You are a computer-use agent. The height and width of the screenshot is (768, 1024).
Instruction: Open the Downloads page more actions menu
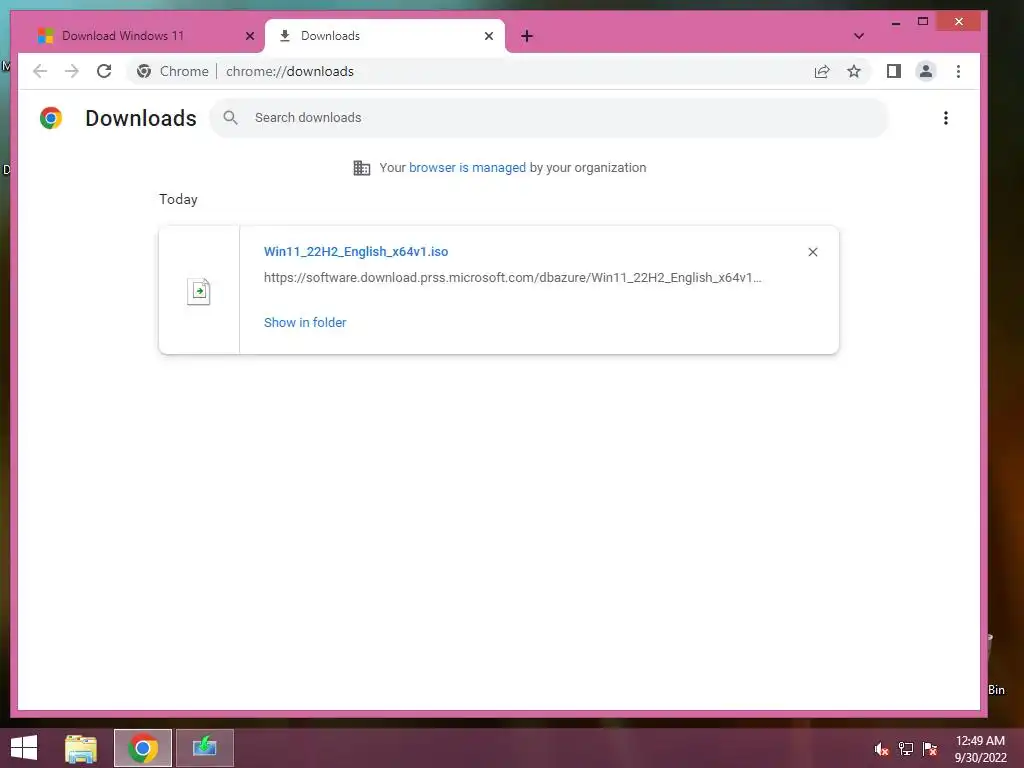click(946, 118)
